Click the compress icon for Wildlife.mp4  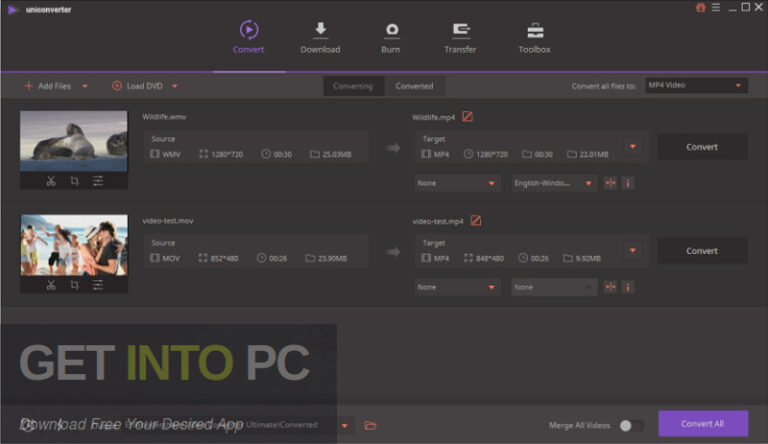[x=610, y=183]
